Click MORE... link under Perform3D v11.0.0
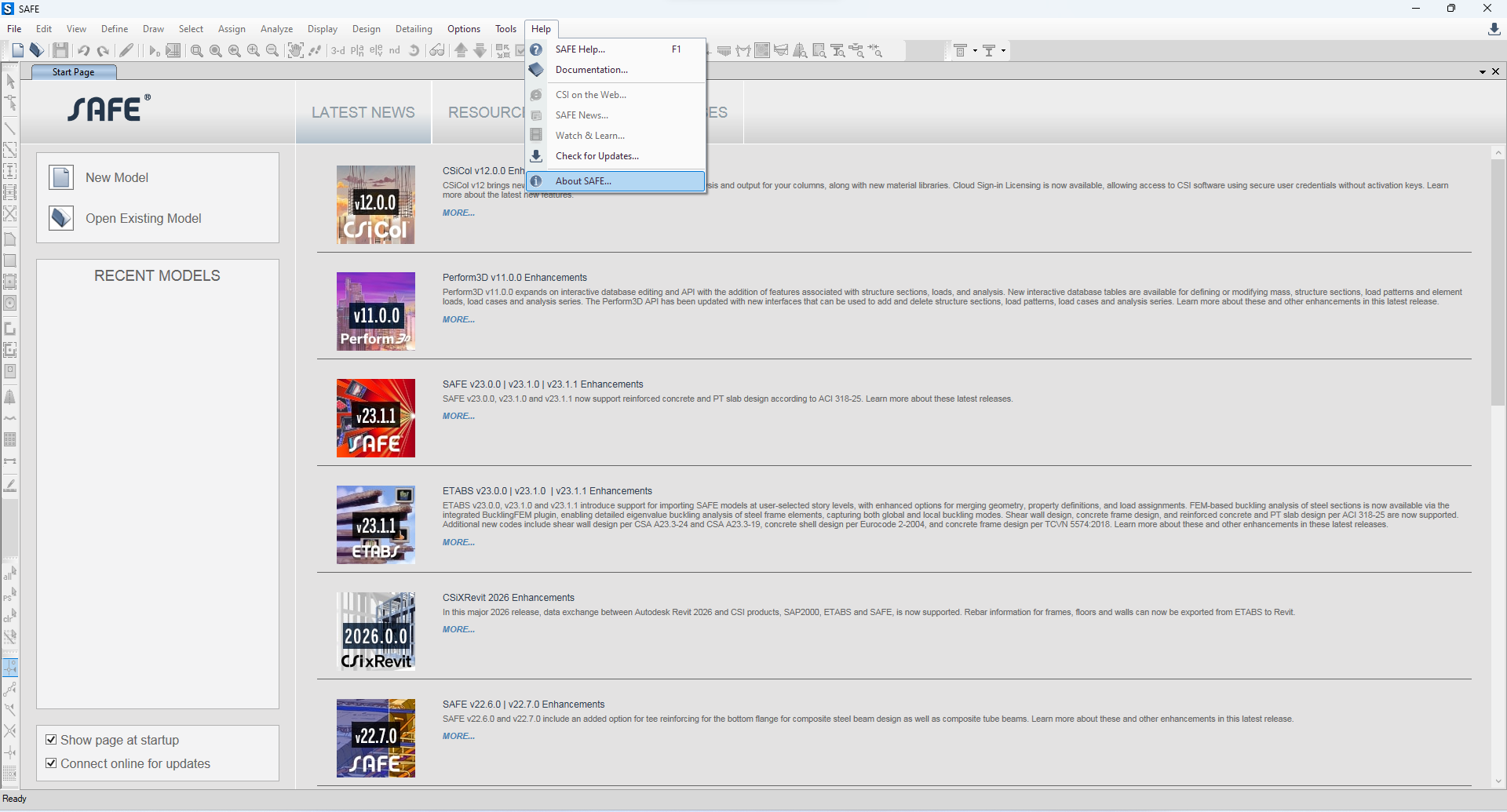Screen dimensions: 1507x812 point(458,319)
